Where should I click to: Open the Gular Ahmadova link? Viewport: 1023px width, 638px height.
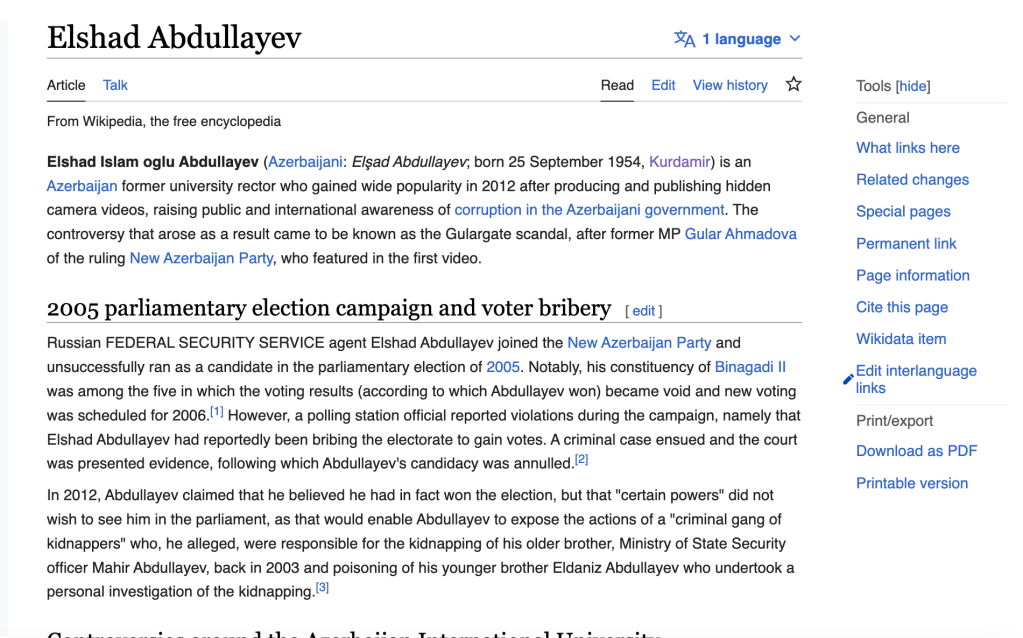[740, 234]
